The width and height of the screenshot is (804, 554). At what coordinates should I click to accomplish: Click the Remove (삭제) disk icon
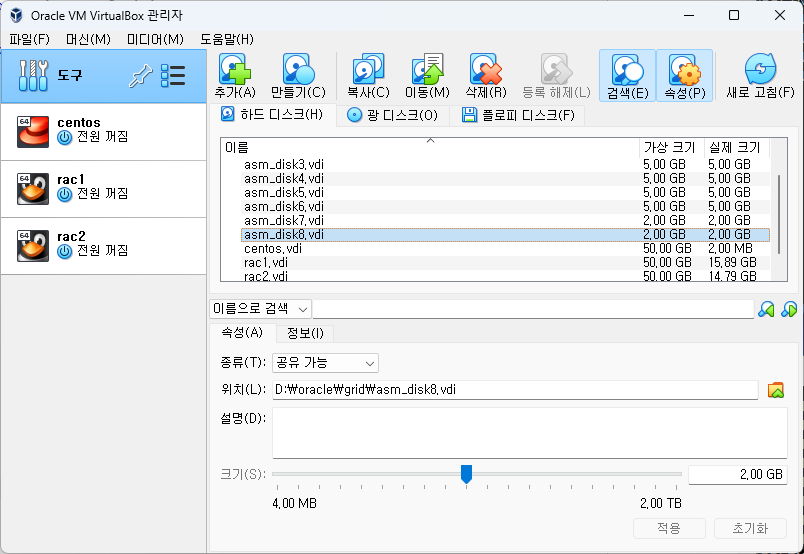point(486,69)
